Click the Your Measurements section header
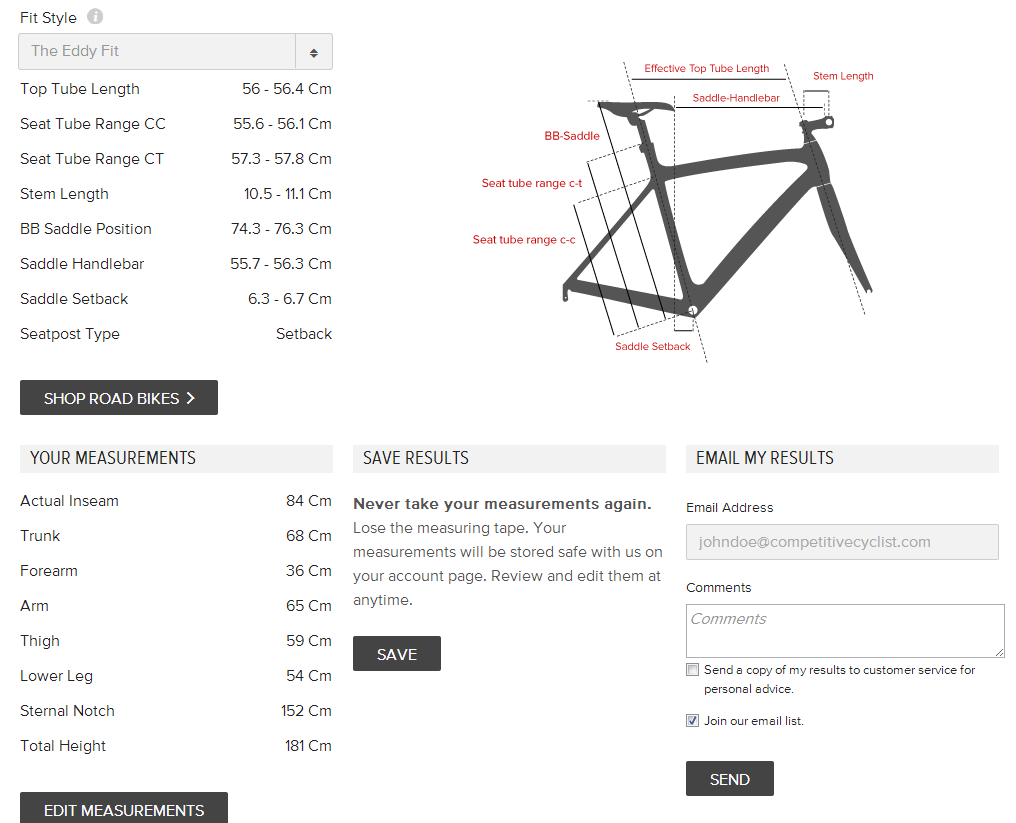 point(176,458)
